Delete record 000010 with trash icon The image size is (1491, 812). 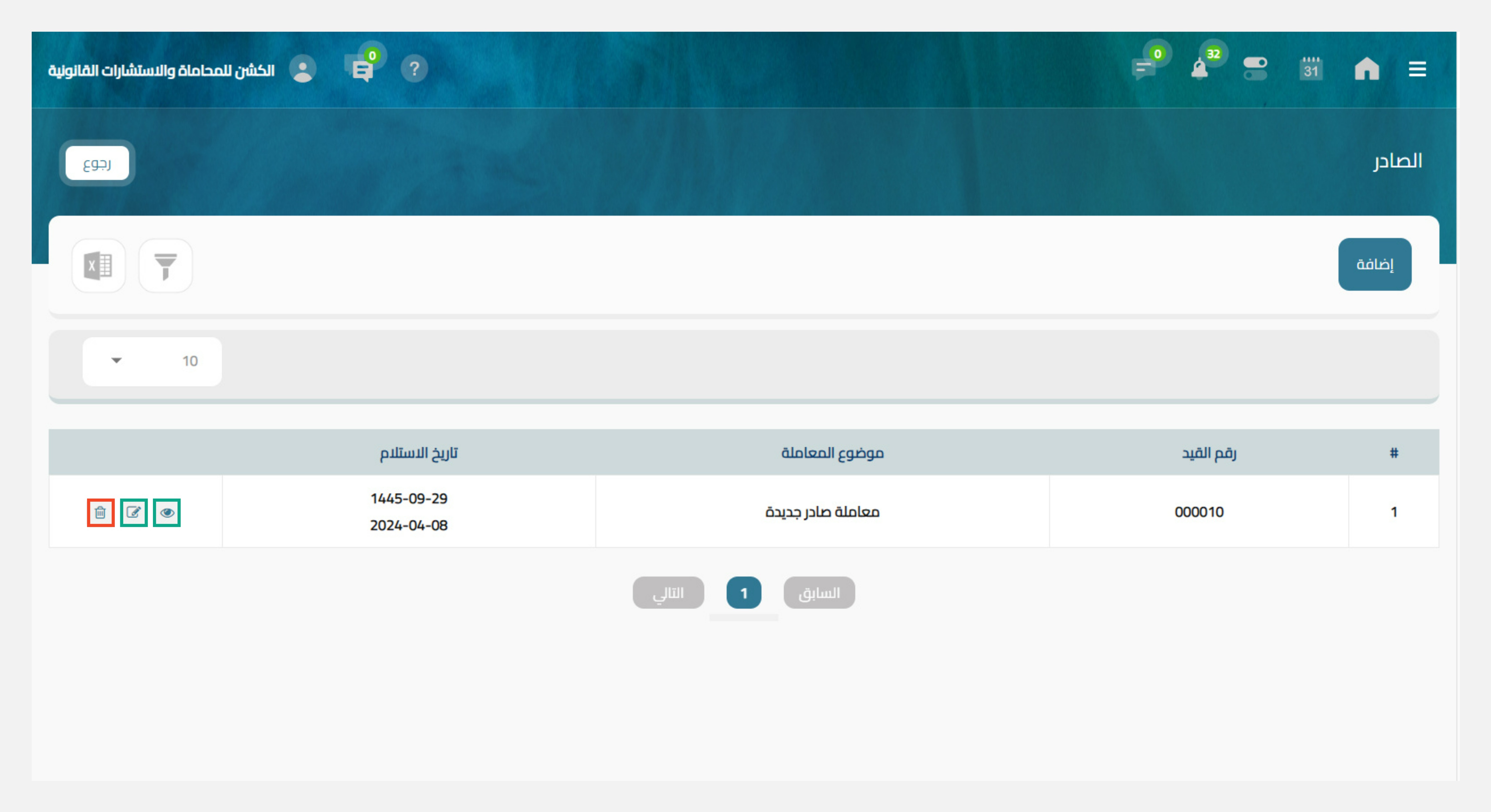tap(101, 512)
